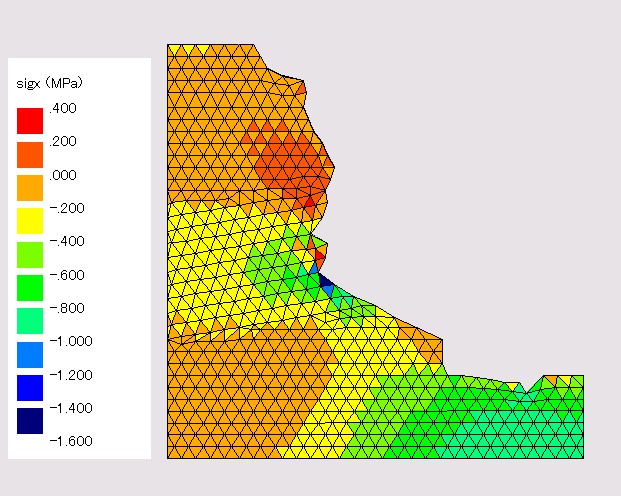Click the 'sigx (MPa)' legend title
The height and width of the screenshot is (496, 621).
tap(50, 82)
